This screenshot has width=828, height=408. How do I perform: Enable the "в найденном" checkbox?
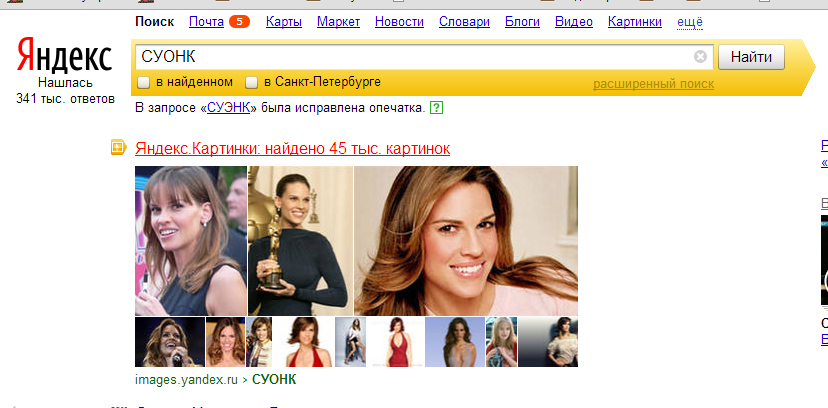[x=144, y=82]
